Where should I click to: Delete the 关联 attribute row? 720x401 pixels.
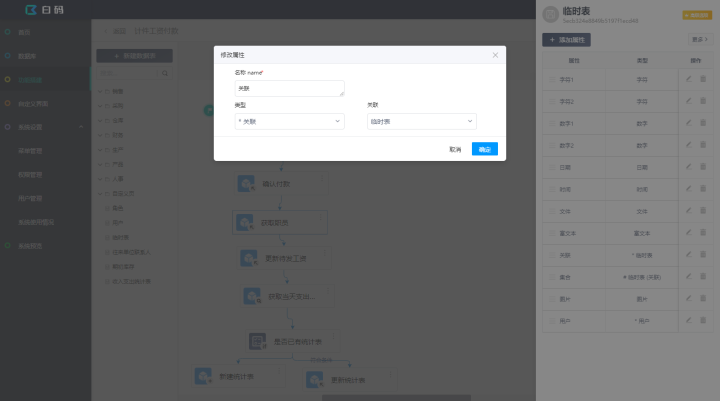pos(703,254)
